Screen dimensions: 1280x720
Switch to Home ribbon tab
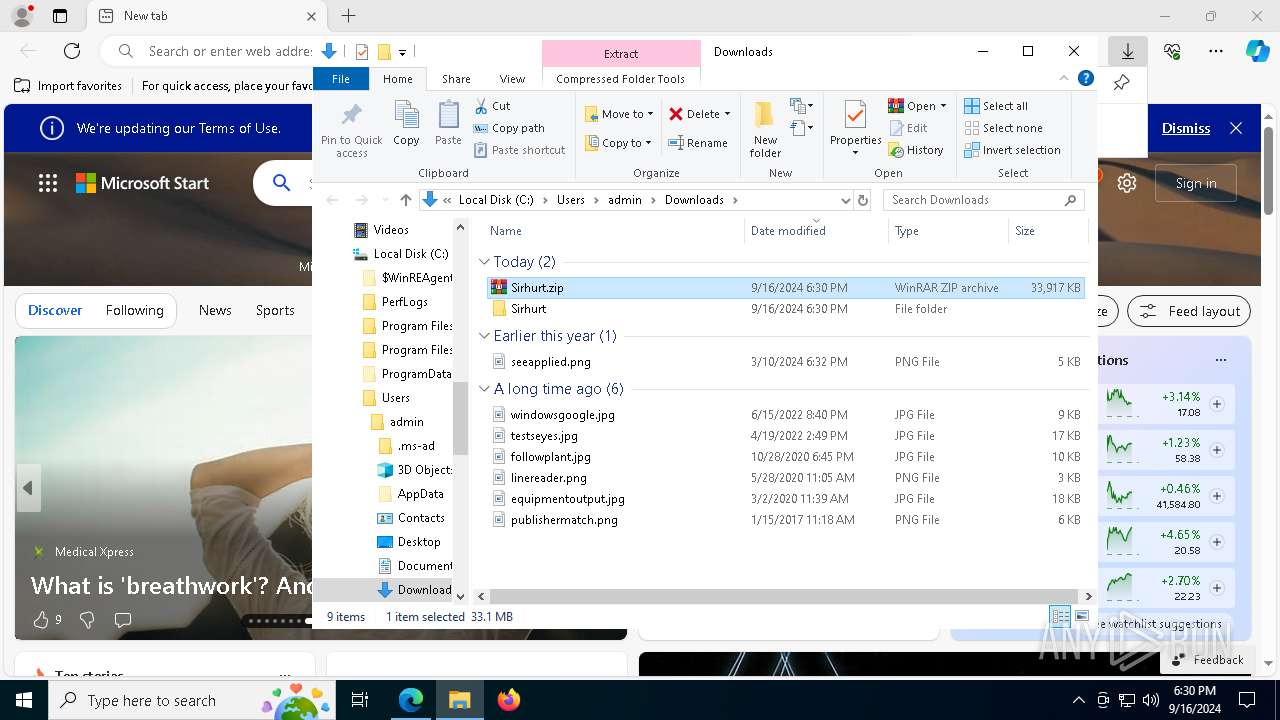397,79
